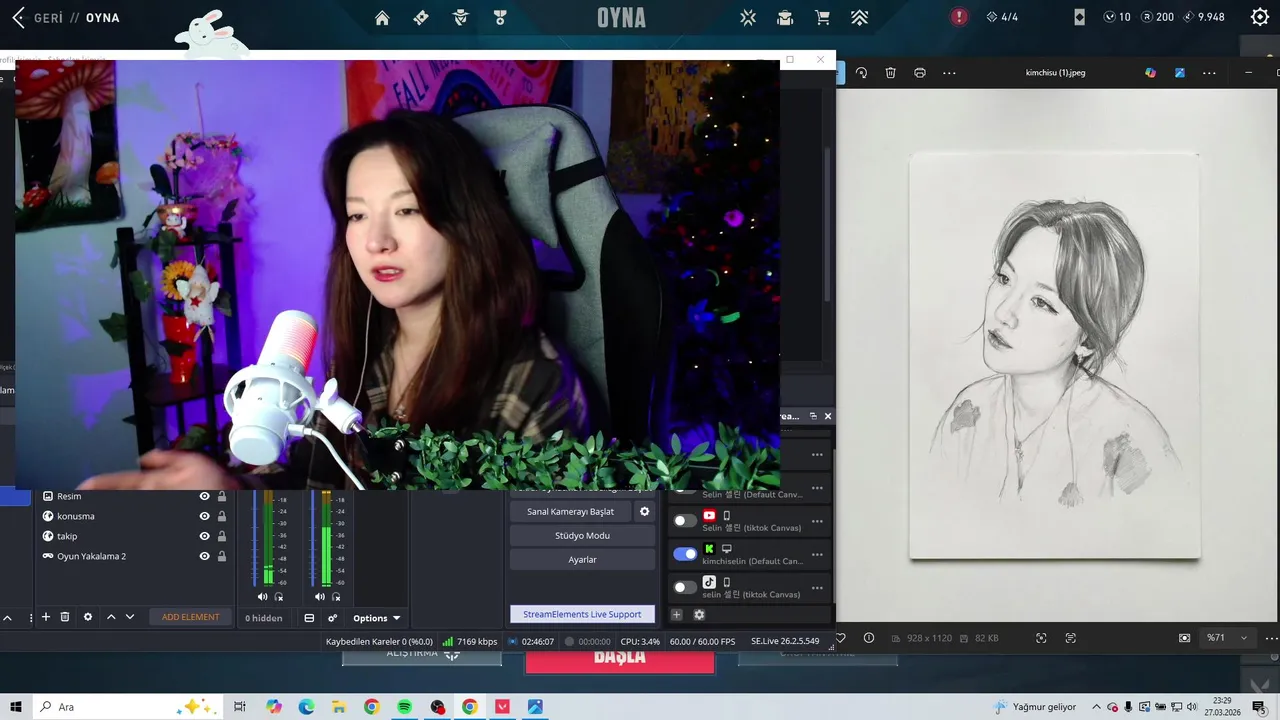The image size is (1280, 720).
Task: Go back with GERİ arrow
Action: pyautogui.click(x=18, y=17)
